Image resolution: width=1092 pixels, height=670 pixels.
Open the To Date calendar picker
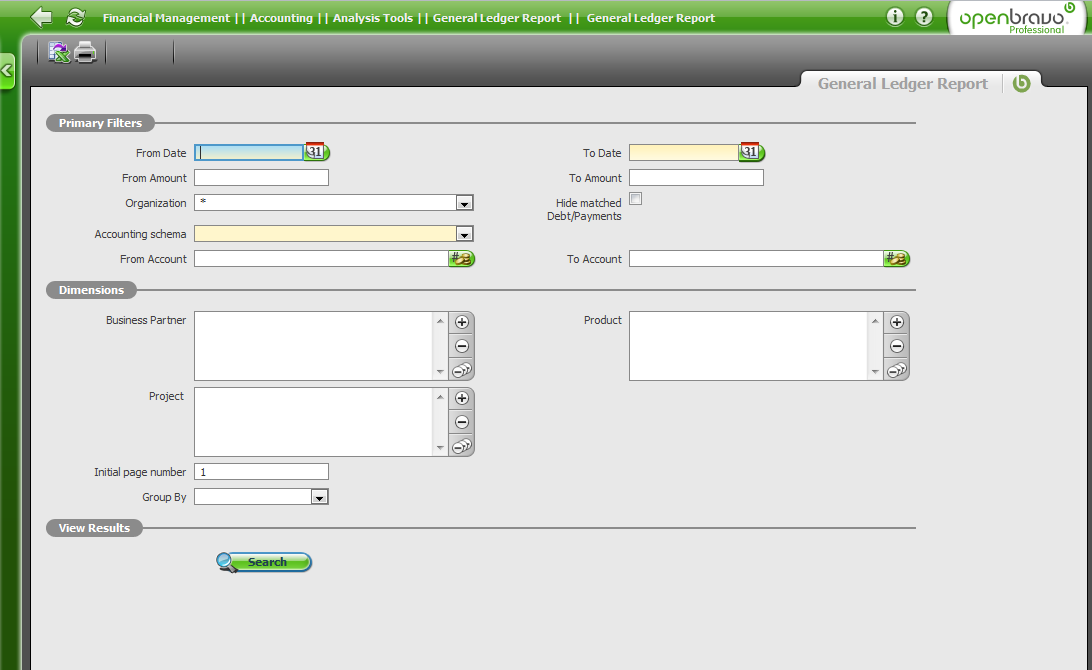pos(751,152)
